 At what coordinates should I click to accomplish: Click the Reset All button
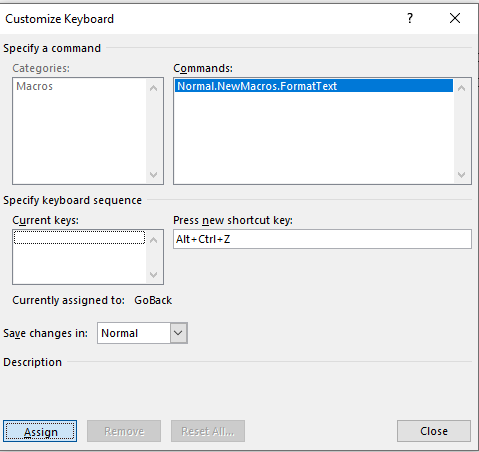coord(208,431)
